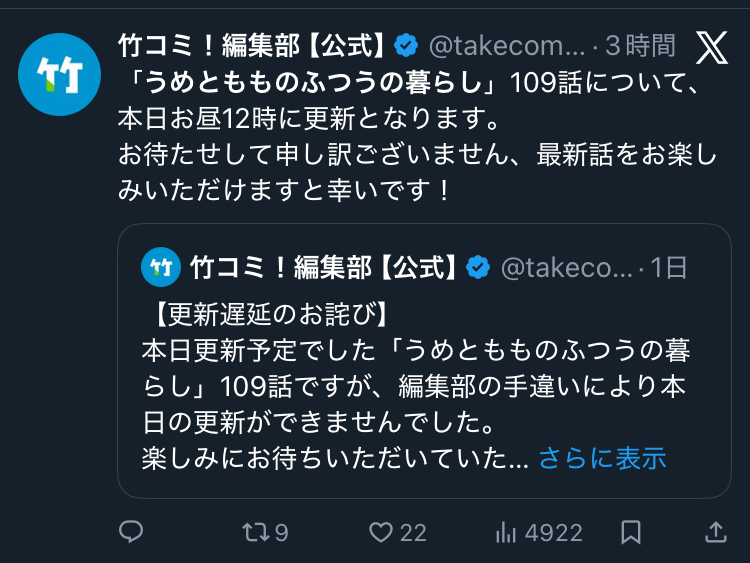Click the main verified badge checkmark
This screenshot has width=750, height=563.
[405, 45]
